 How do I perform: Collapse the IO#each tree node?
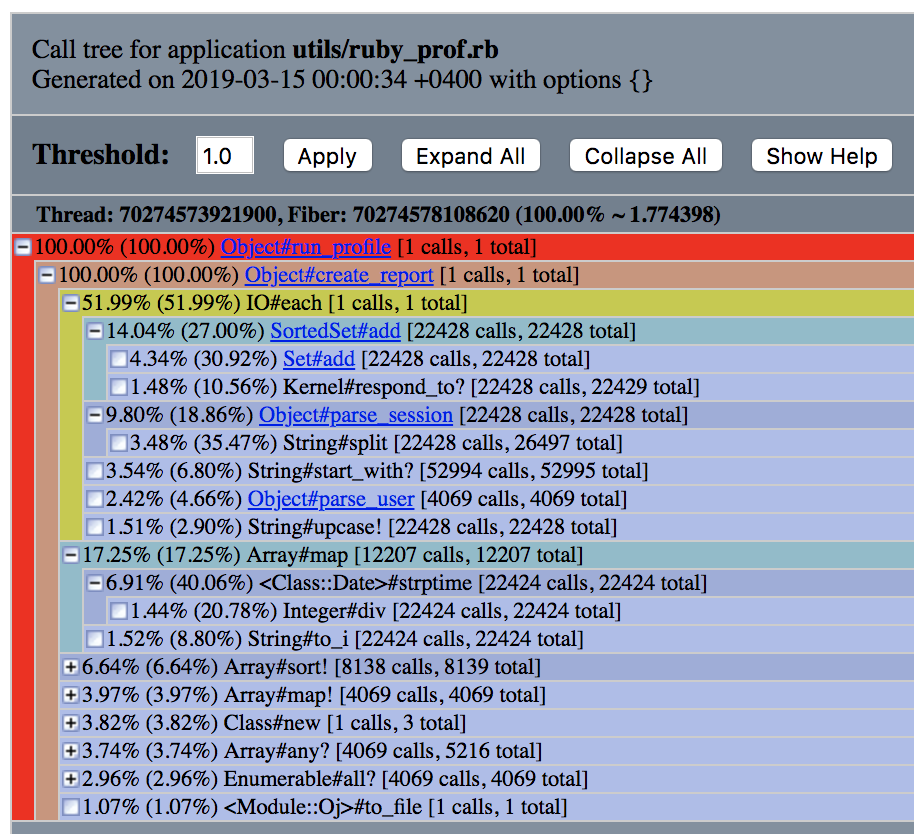[x=71, y=304]
